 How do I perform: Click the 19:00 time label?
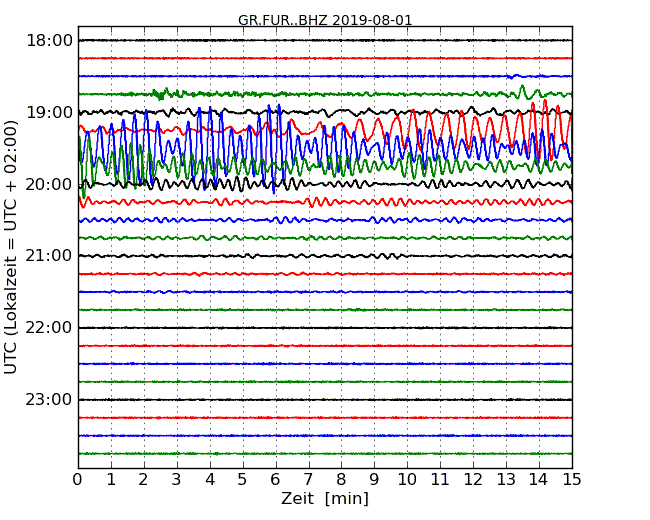pyautogui.click(x=49, y=112)
